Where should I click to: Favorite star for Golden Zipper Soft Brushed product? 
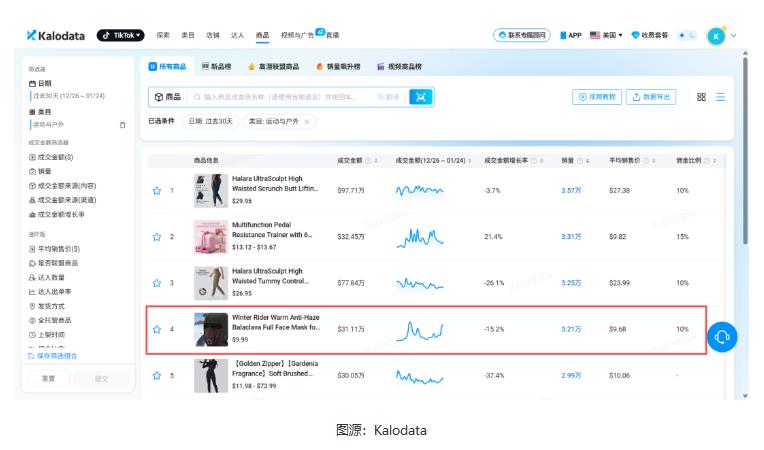pos(156,375)
